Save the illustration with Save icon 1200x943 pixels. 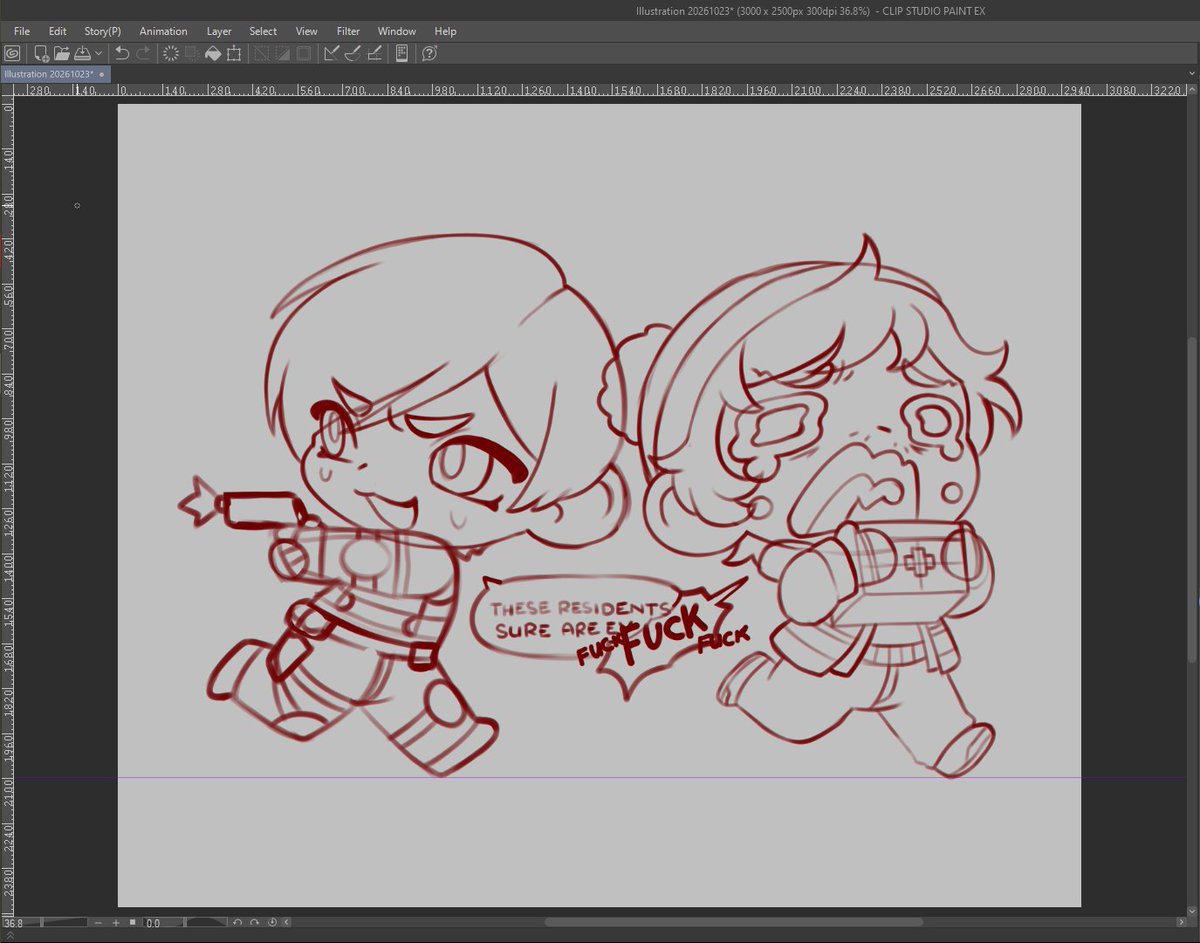click(x=82, y=53)
